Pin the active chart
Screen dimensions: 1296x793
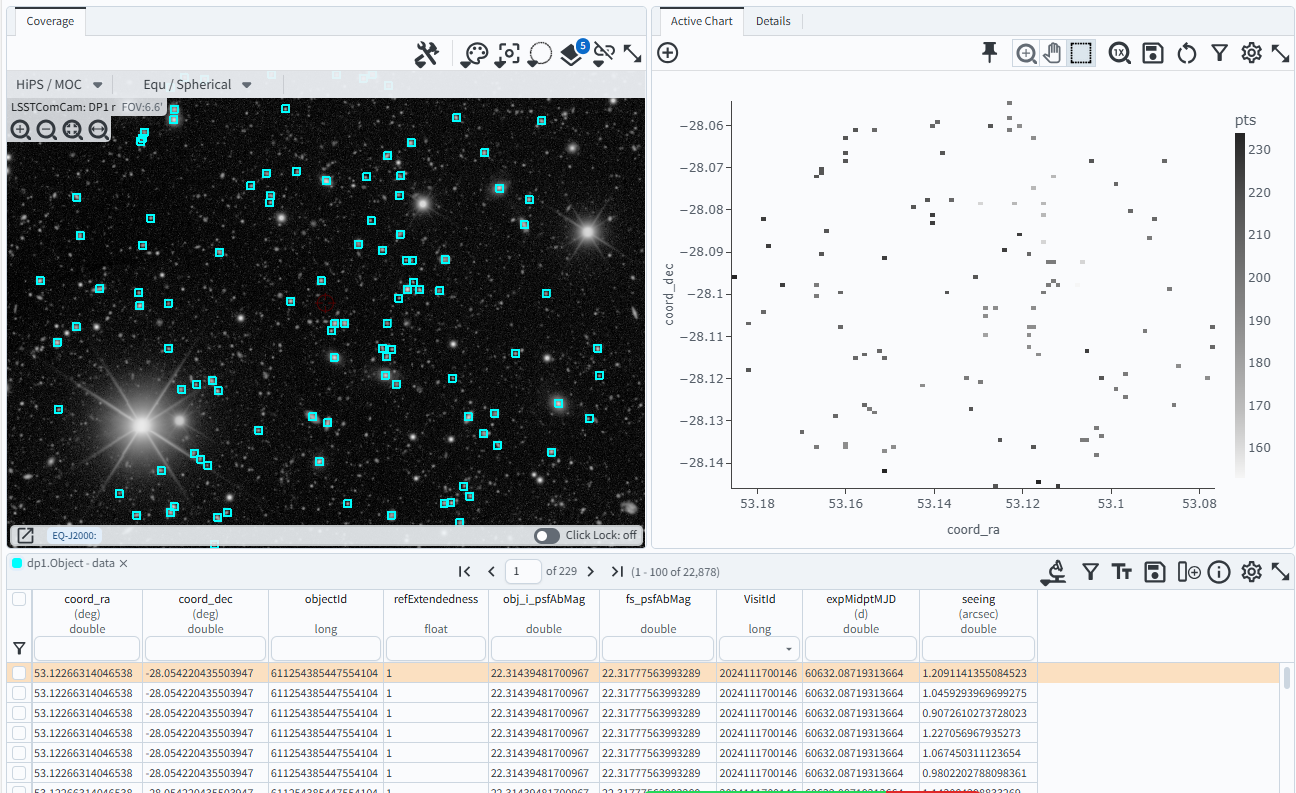pos(989,53)
